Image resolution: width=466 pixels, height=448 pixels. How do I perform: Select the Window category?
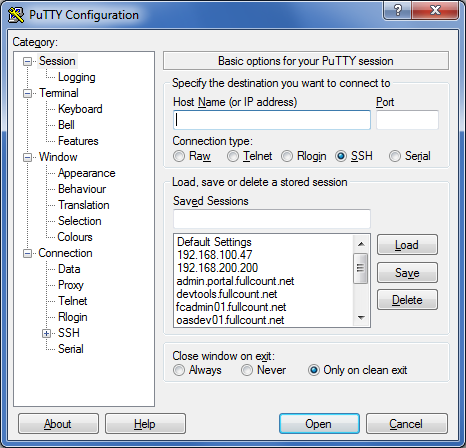[x=58, y=157]
